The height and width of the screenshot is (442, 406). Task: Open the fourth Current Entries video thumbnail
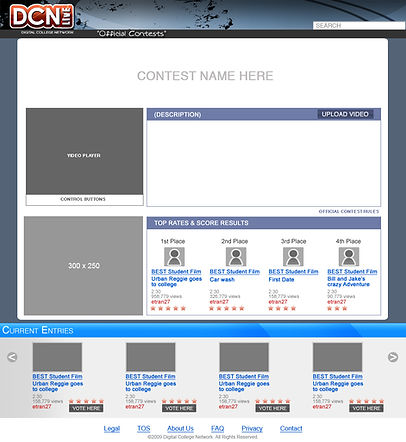338,357
